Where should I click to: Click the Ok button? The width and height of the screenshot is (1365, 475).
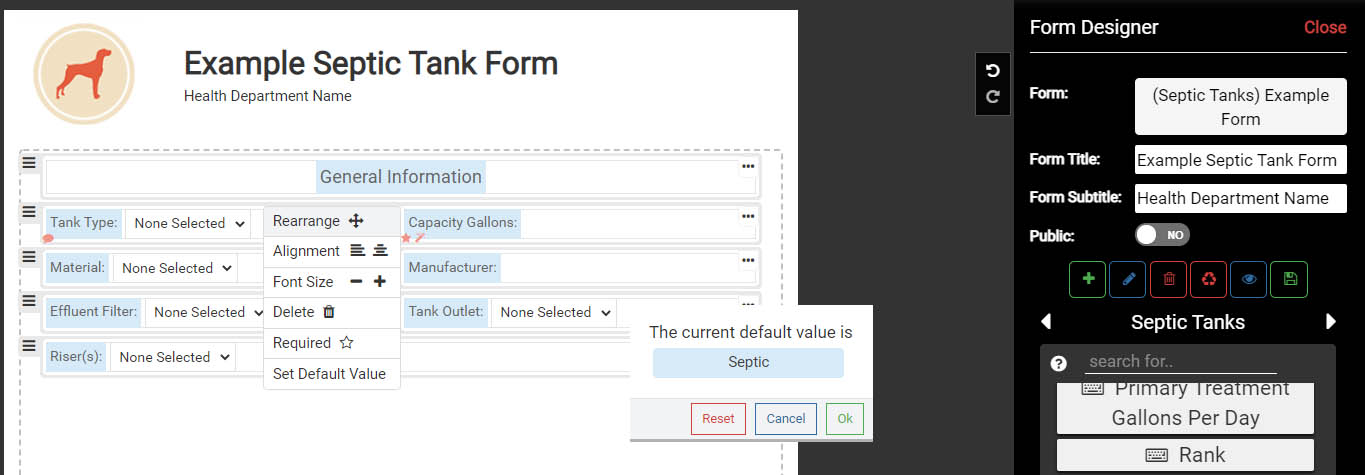point(845,419)
